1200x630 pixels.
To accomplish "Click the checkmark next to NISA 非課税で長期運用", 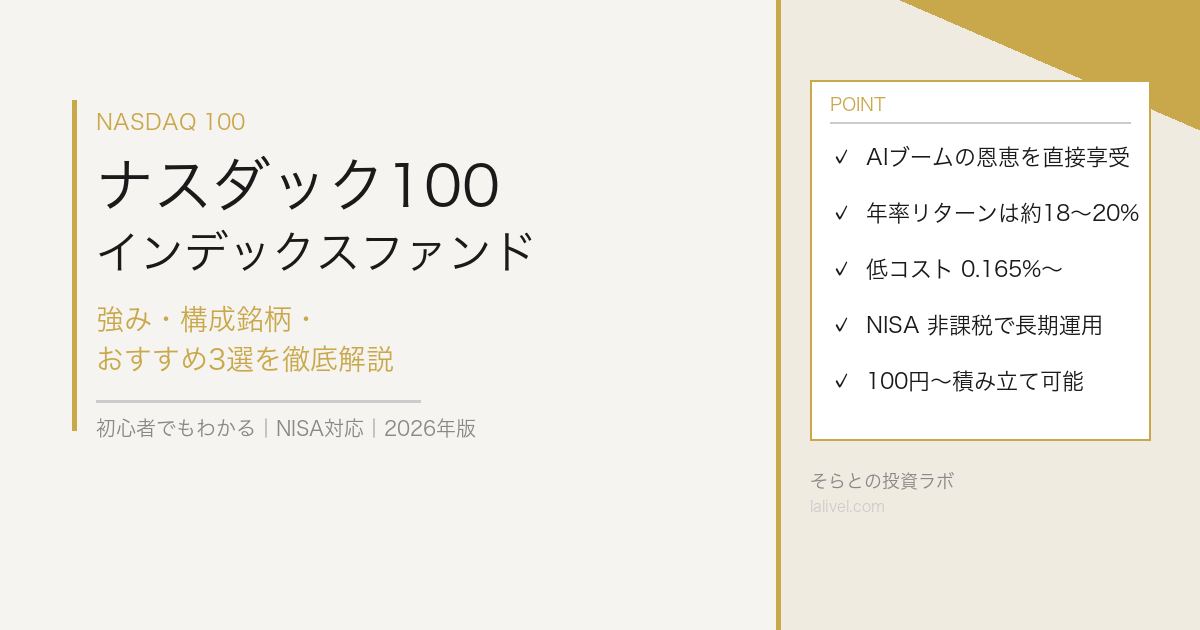I will (x=841, y=325).
